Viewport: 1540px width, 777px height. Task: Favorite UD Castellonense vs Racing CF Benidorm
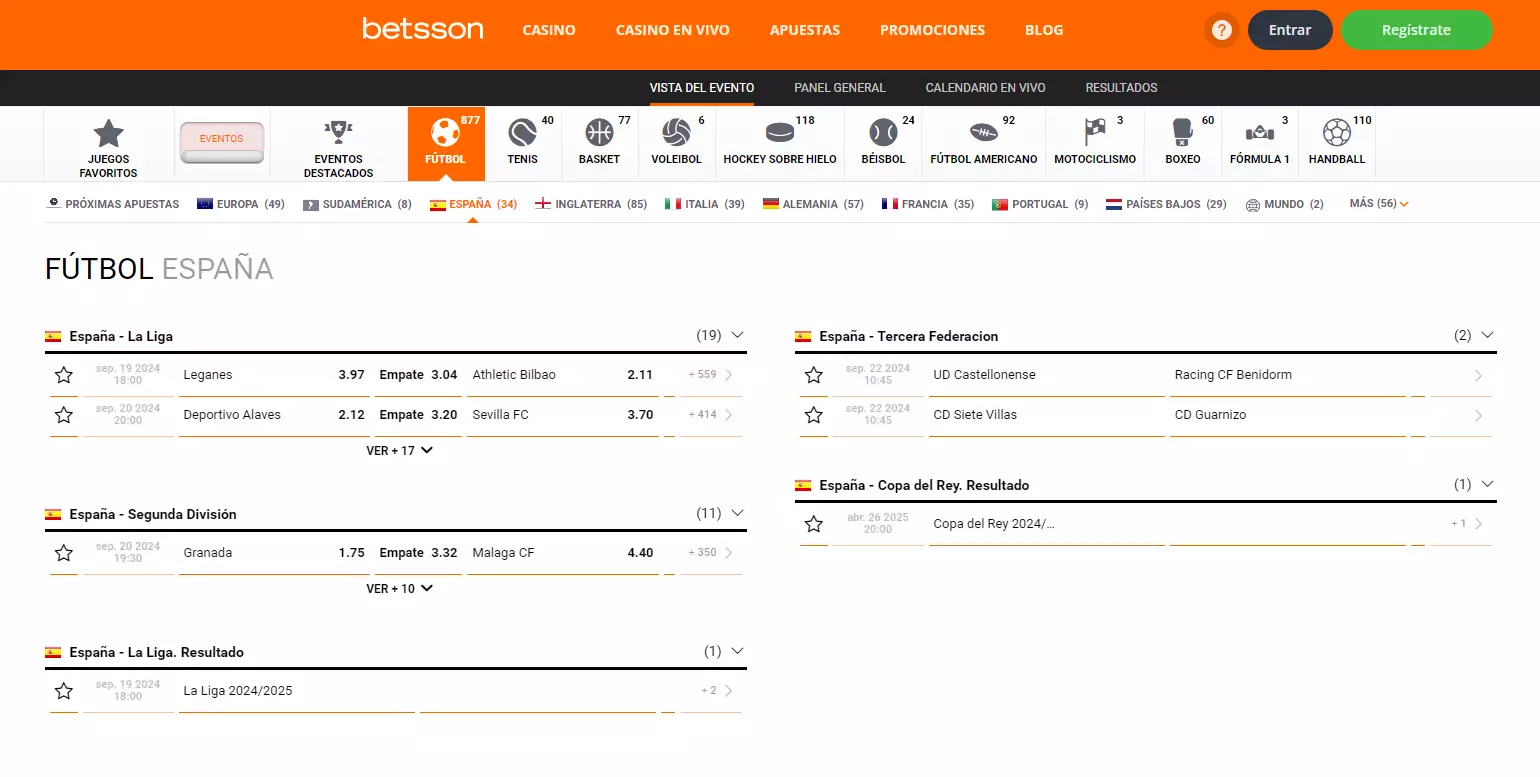coord(814,375)
